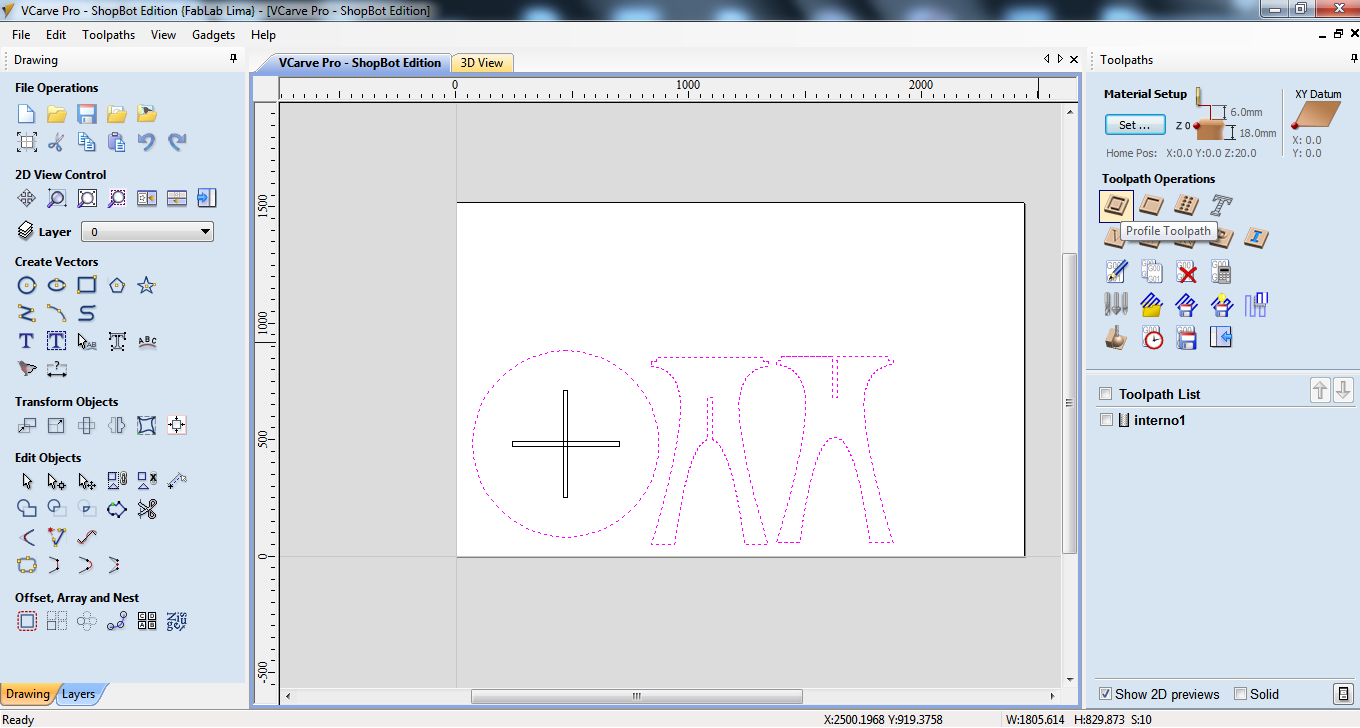Click the Align Objects tool

tap(177, 426)
